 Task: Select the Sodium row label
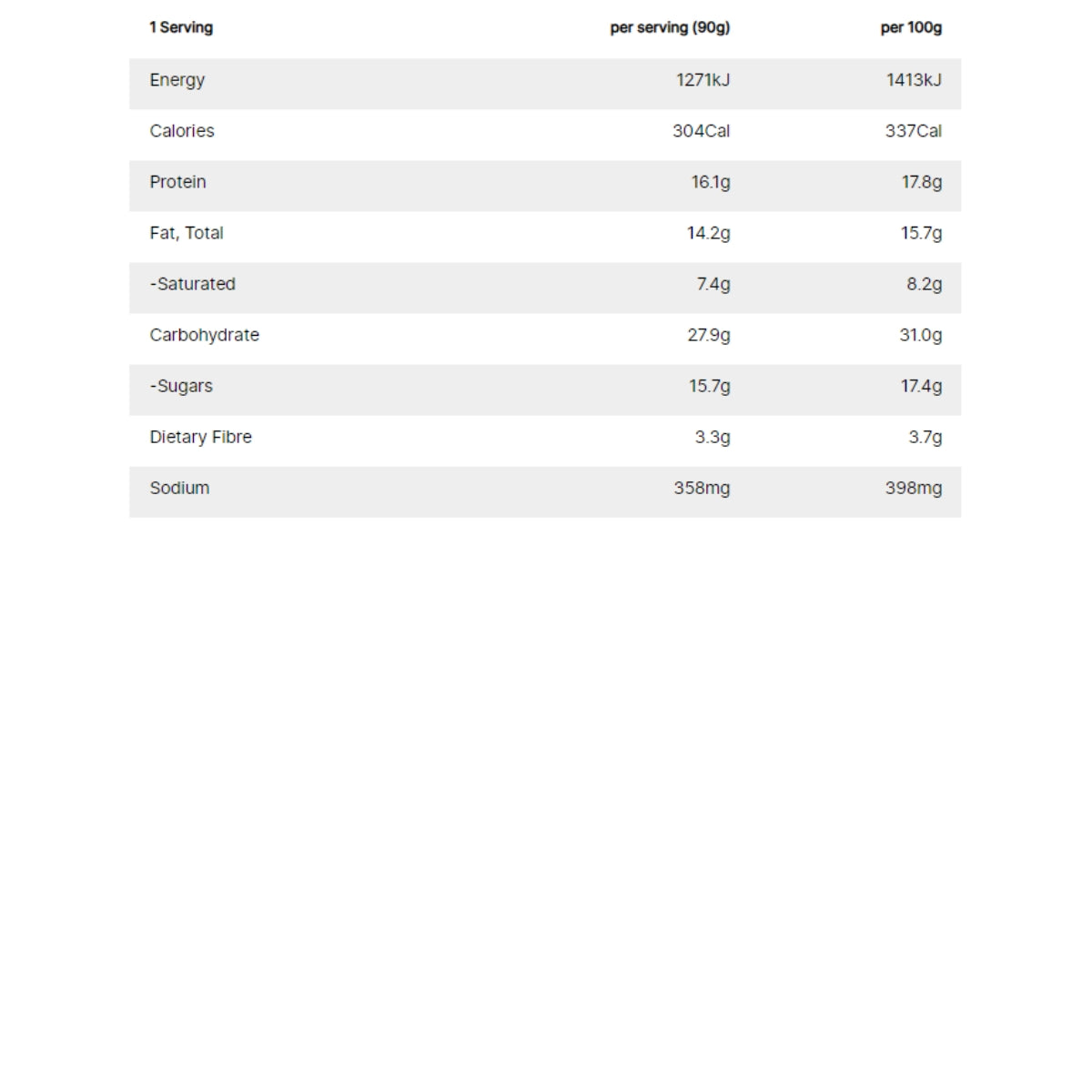click(x=179, y=488)
